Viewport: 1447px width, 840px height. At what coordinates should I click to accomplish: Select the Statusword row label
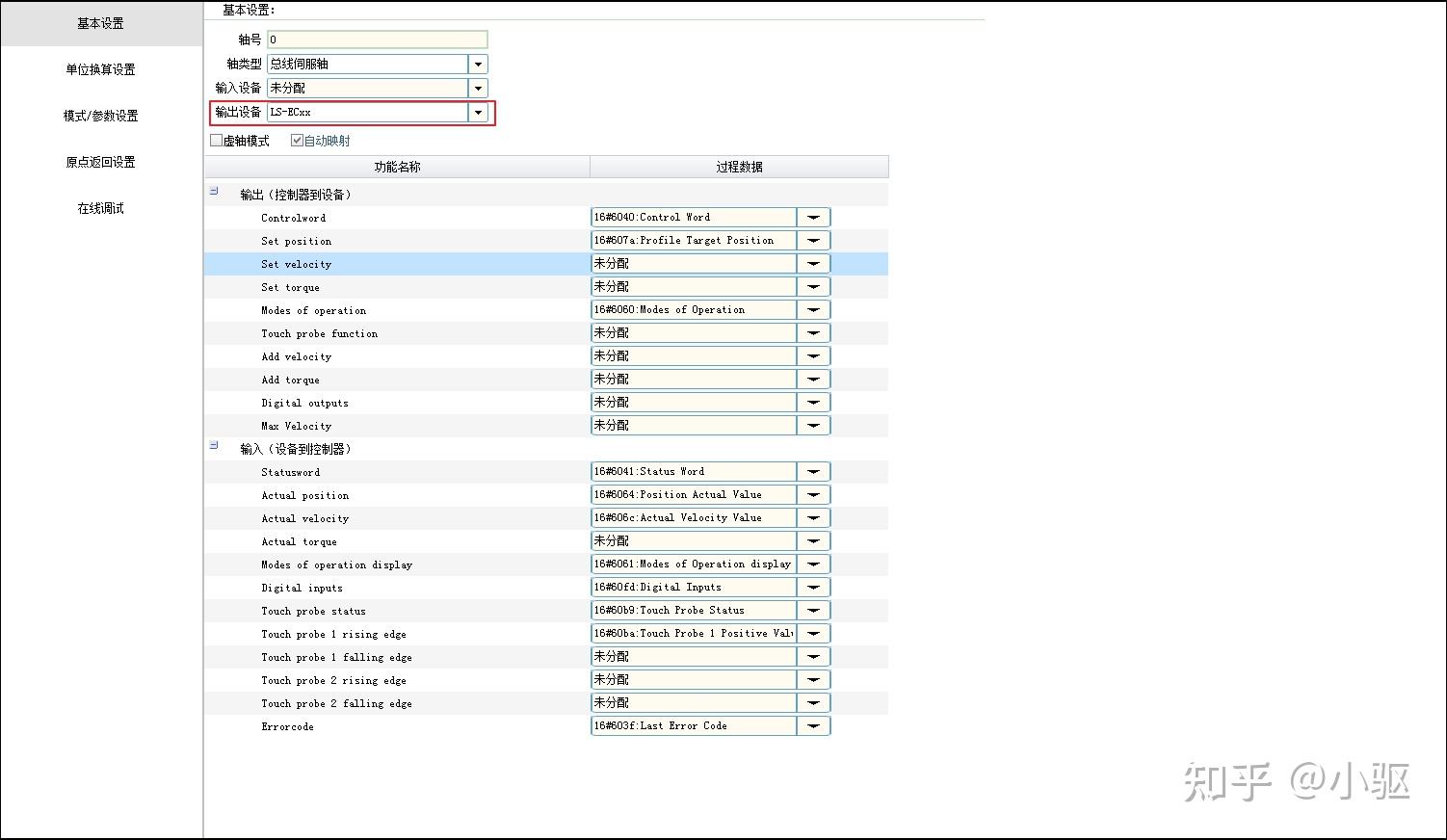(290, 472)
